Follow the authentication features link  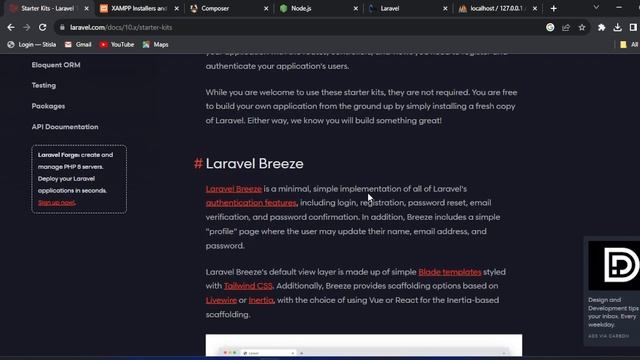tap(251, 203)
